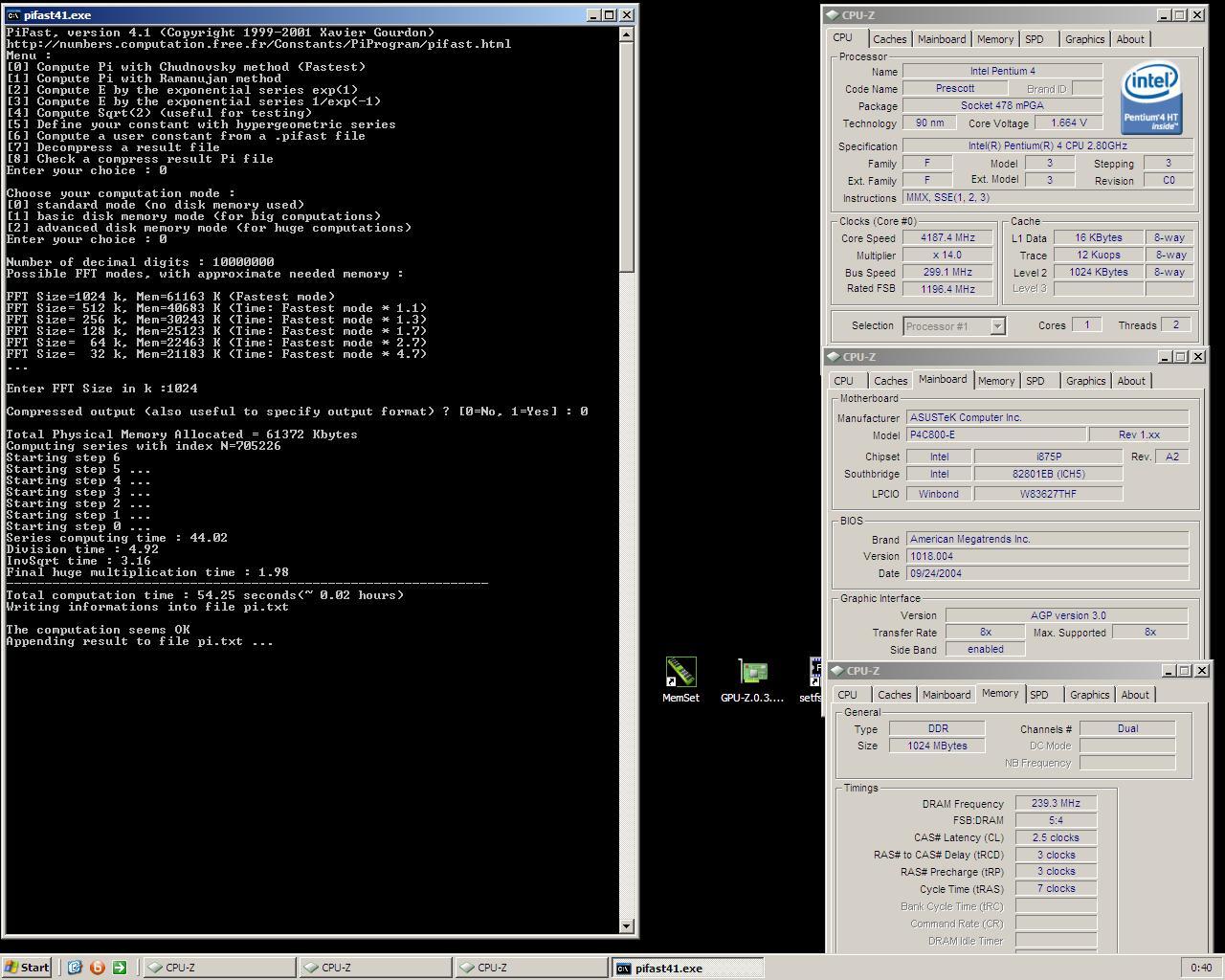Viewport: 1225px width, 980px height.
Task: Select Caches tab in the Memory CPU-Z window
Action: pyautogui.click(x=894, y=695)
